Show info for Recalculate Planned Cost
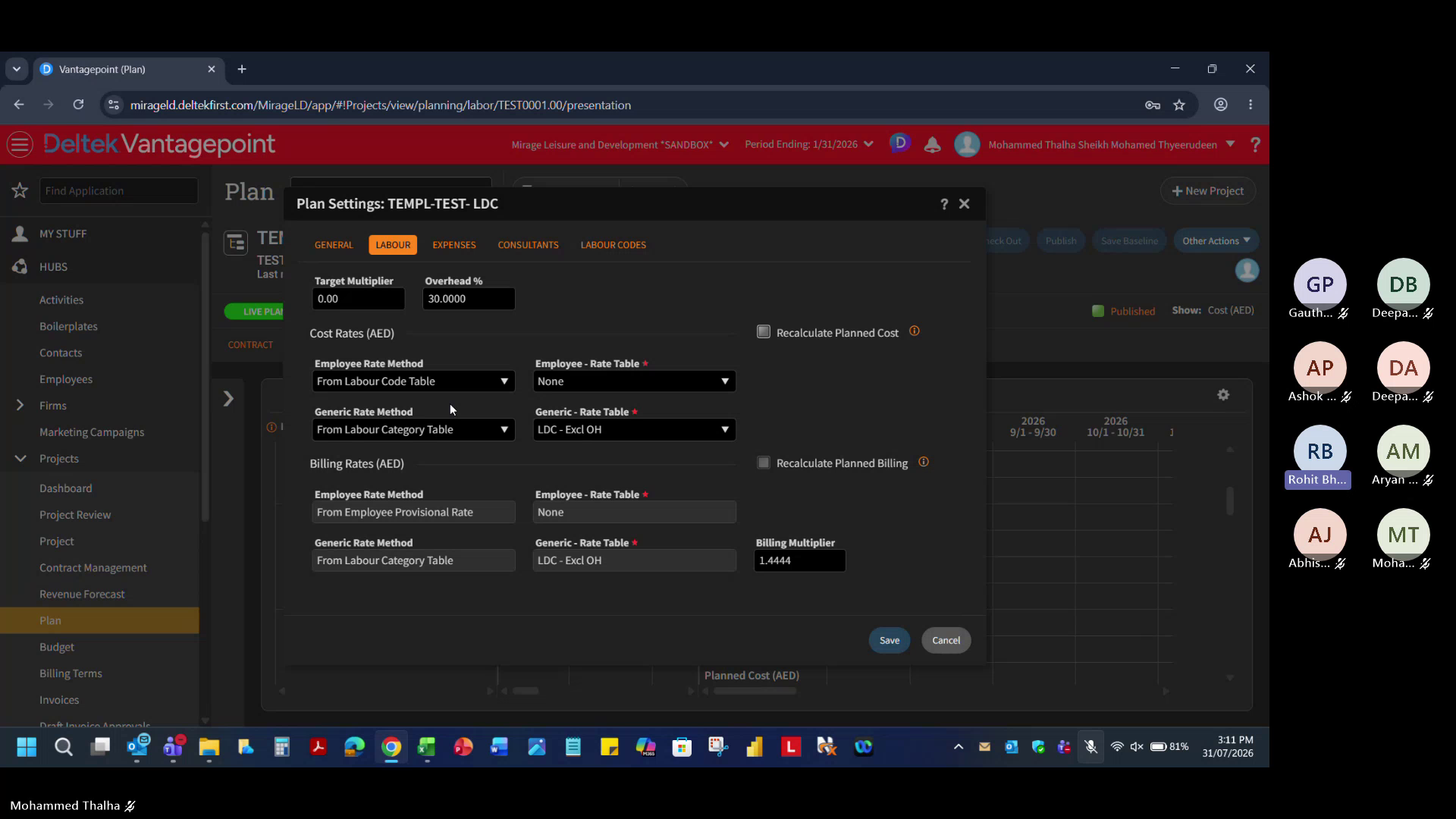 pos(915,331)
